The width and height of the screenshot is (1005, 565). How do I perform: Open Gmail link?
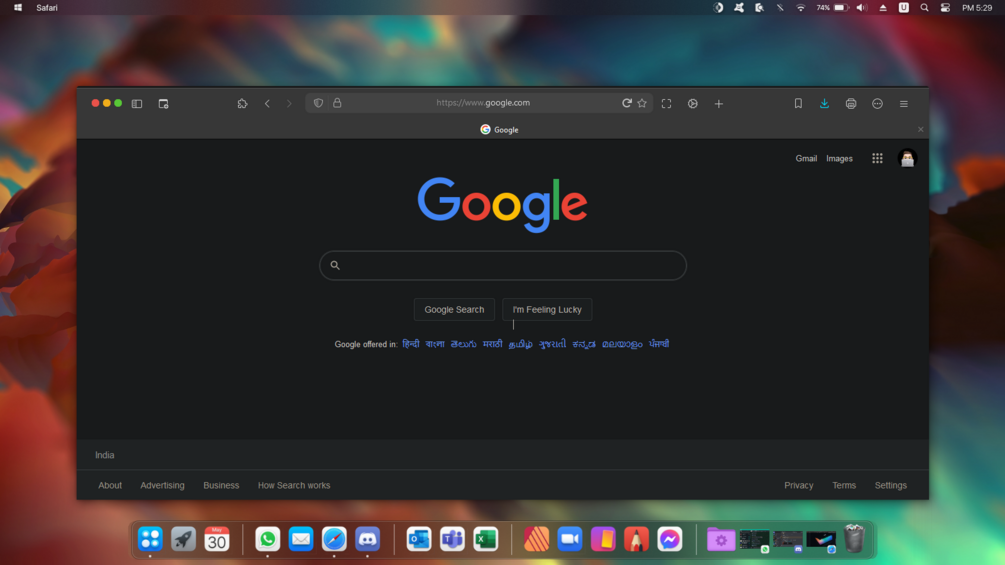[806, 158]
